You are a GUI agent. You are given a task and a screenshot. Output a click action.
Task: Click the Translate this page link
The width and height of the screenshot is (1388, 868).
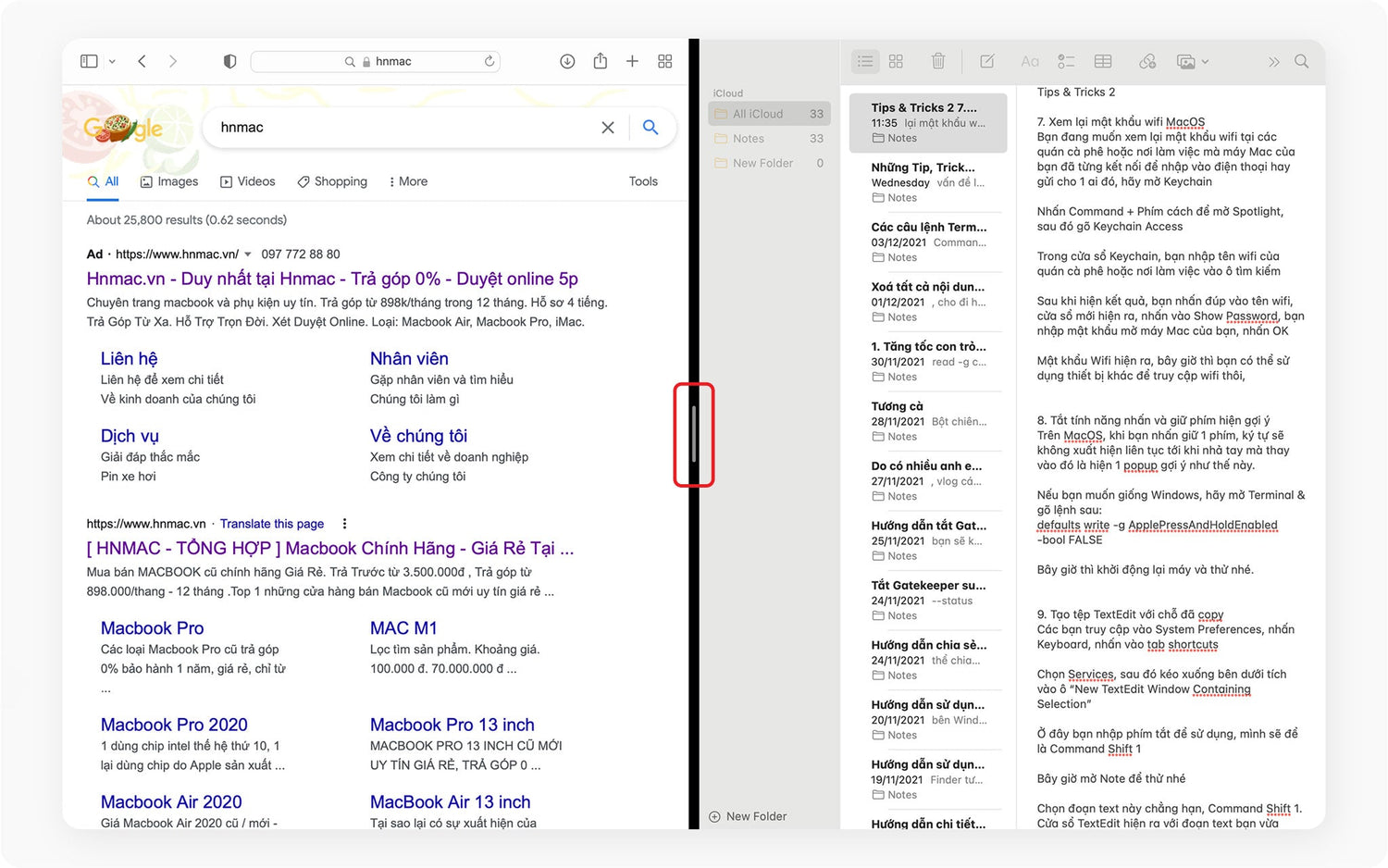tap(272, 524)
